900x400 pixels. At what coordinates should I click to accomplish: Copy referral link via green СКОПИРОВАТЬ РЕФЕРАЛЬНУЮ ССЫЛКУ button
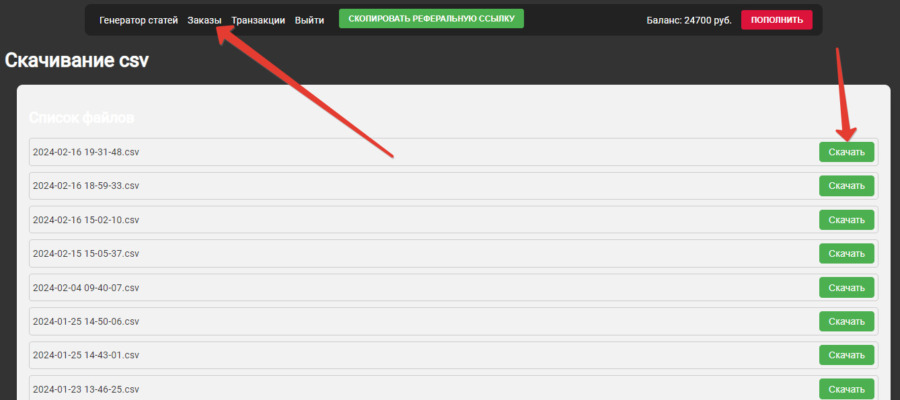431,18
